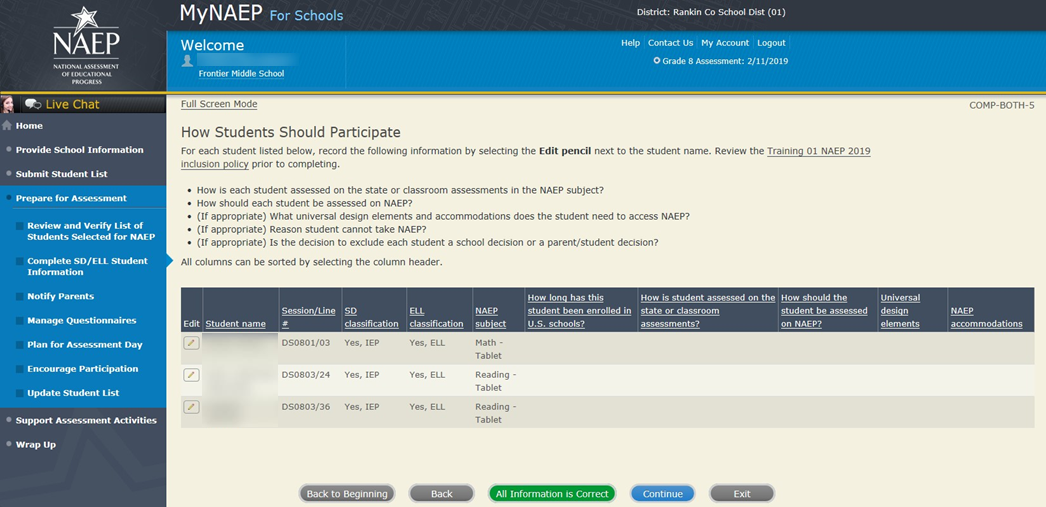
Task: Click the edit pencil for DS0801/03
Action: pos(191,343)
